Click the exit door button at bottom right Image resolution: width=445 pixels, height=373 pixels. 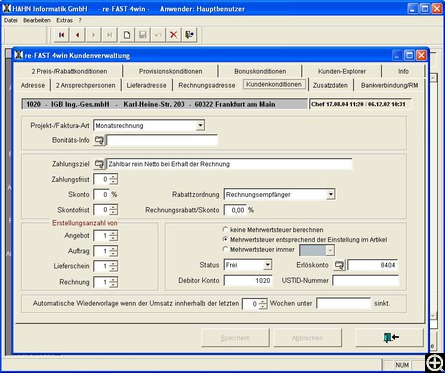(390, 338)
